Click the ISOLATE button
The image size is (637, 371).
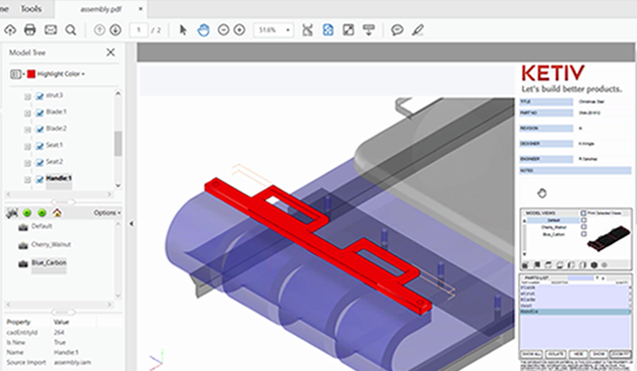(x=555, y=354)
